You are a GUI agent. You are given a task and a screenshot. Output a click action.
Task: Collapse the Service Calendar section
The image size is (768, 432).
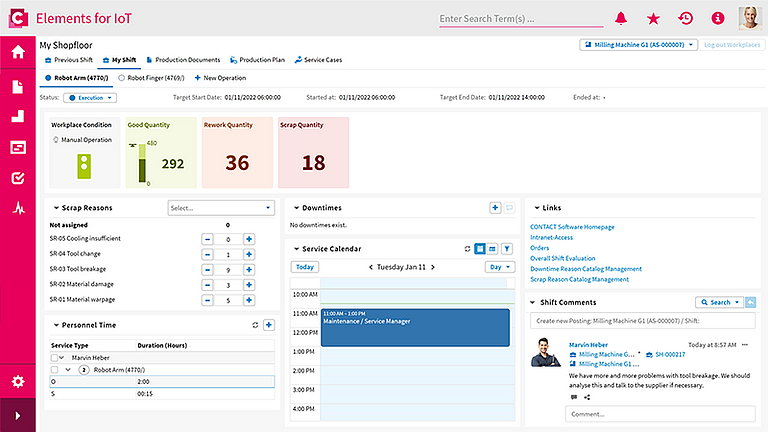296,249
